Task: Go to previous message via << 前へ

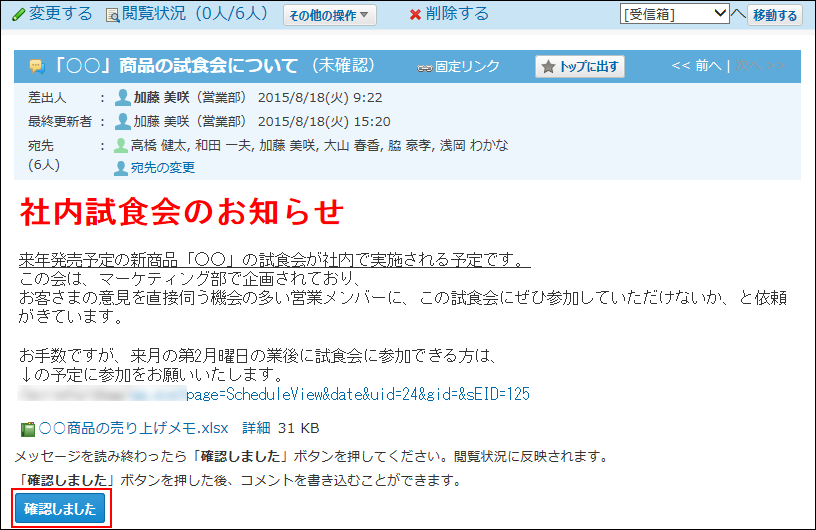Action: (696, 66)
